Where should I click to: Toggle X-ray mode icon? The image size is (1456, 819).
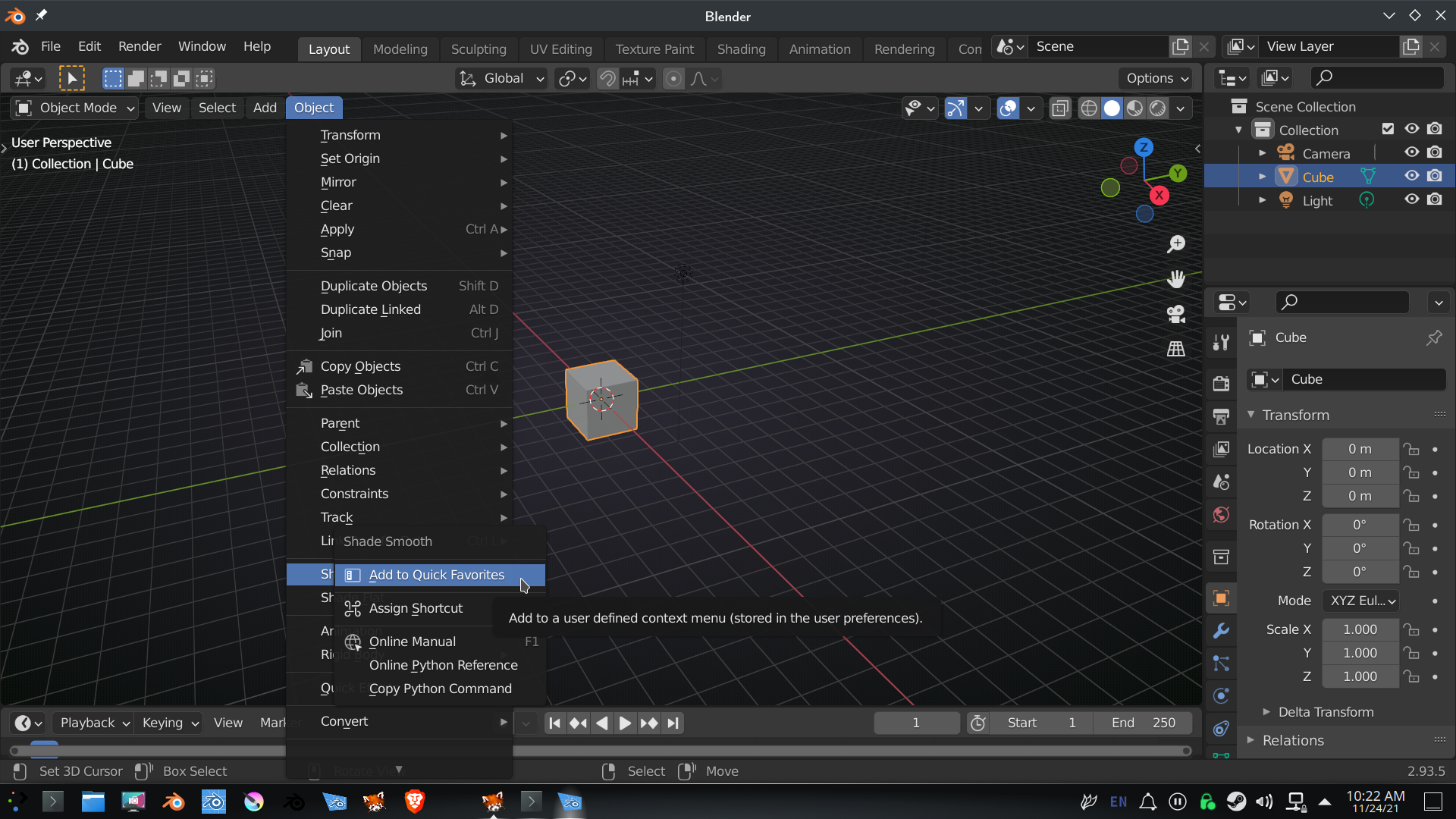pos(1060,108)
